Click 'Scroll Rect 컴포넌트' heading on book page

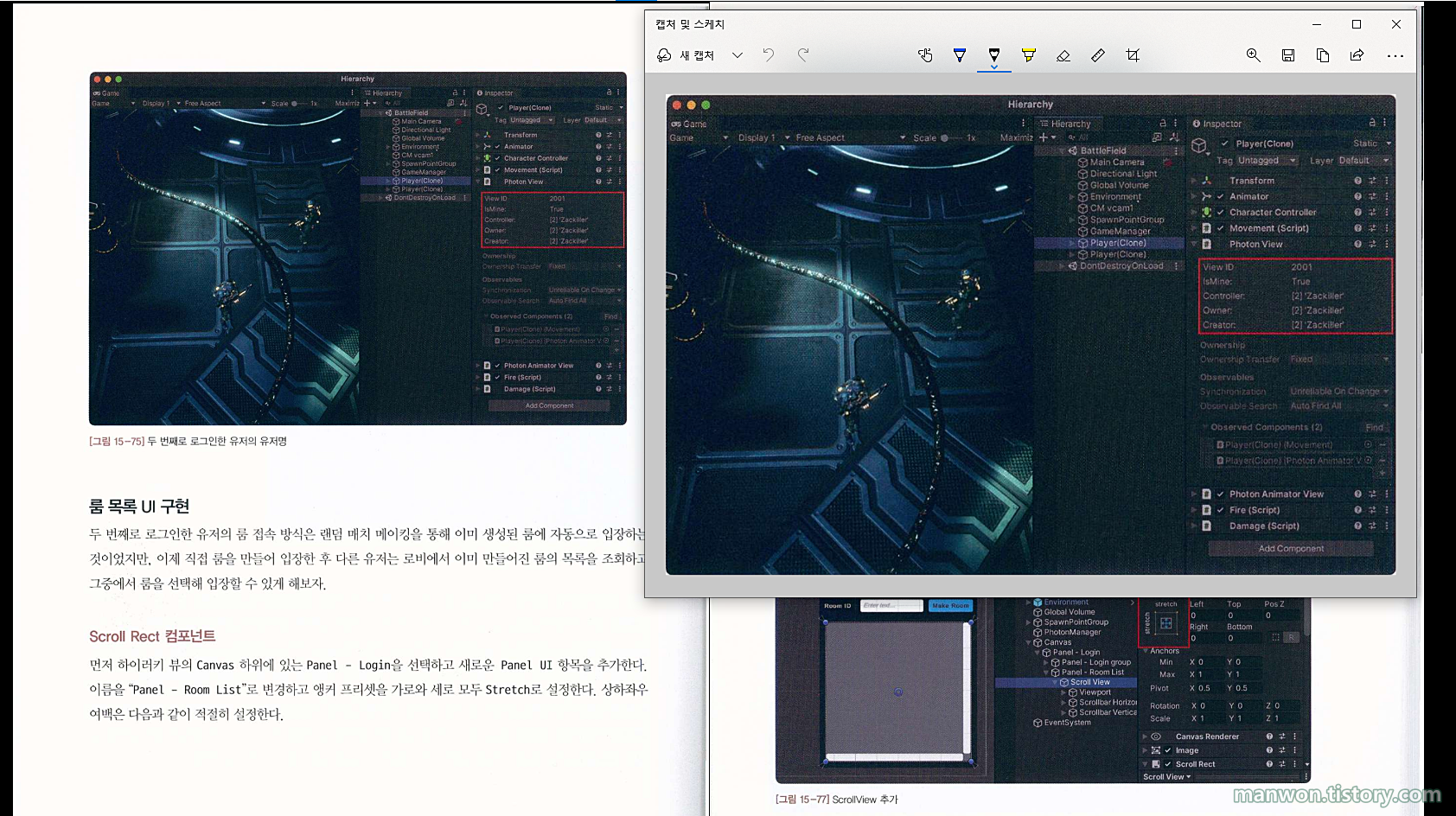point(152,636)
